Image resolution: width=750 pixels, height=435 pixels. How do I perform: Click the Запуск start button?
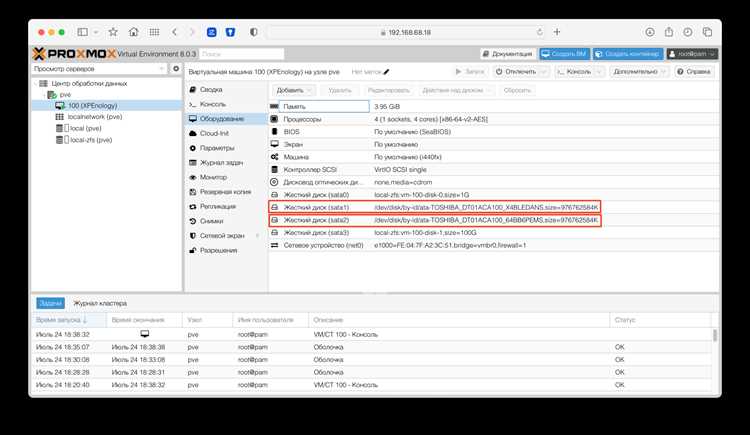[470, 72]
